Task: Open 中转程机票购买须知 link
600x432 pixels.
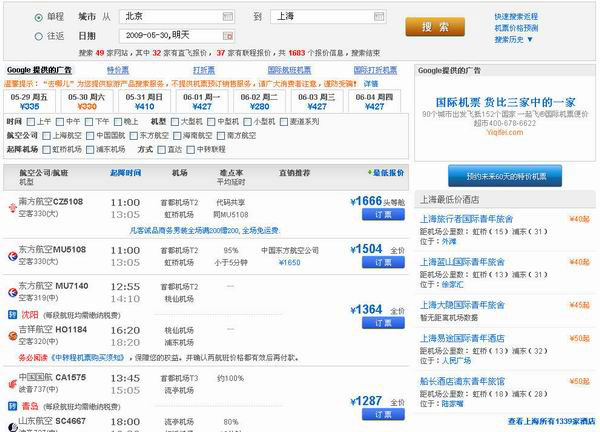Action: click(x=88, y=358)
